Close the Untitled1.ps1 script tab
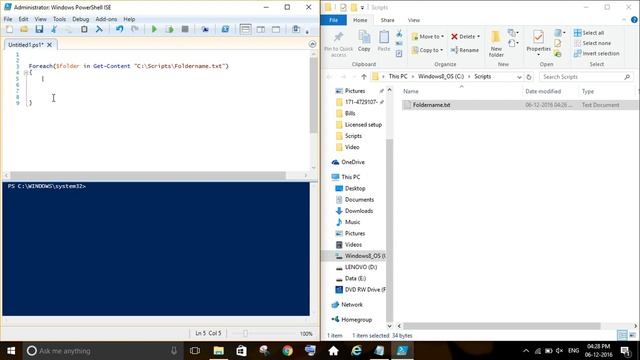 (49, 45)
